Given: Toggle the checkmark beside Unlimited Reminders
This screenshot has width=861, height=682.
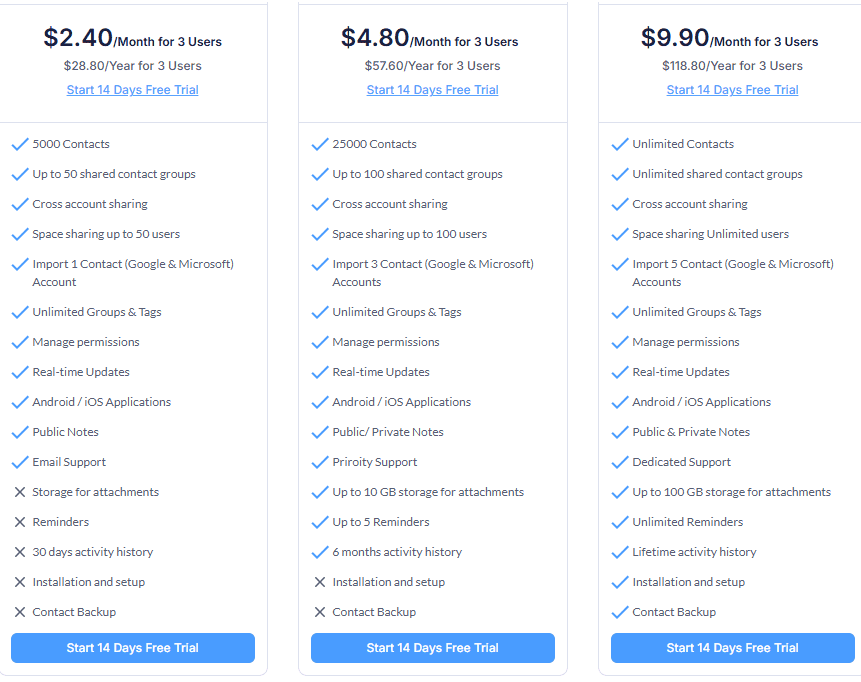Looking at the screenshot, I should tap(620, 521).
